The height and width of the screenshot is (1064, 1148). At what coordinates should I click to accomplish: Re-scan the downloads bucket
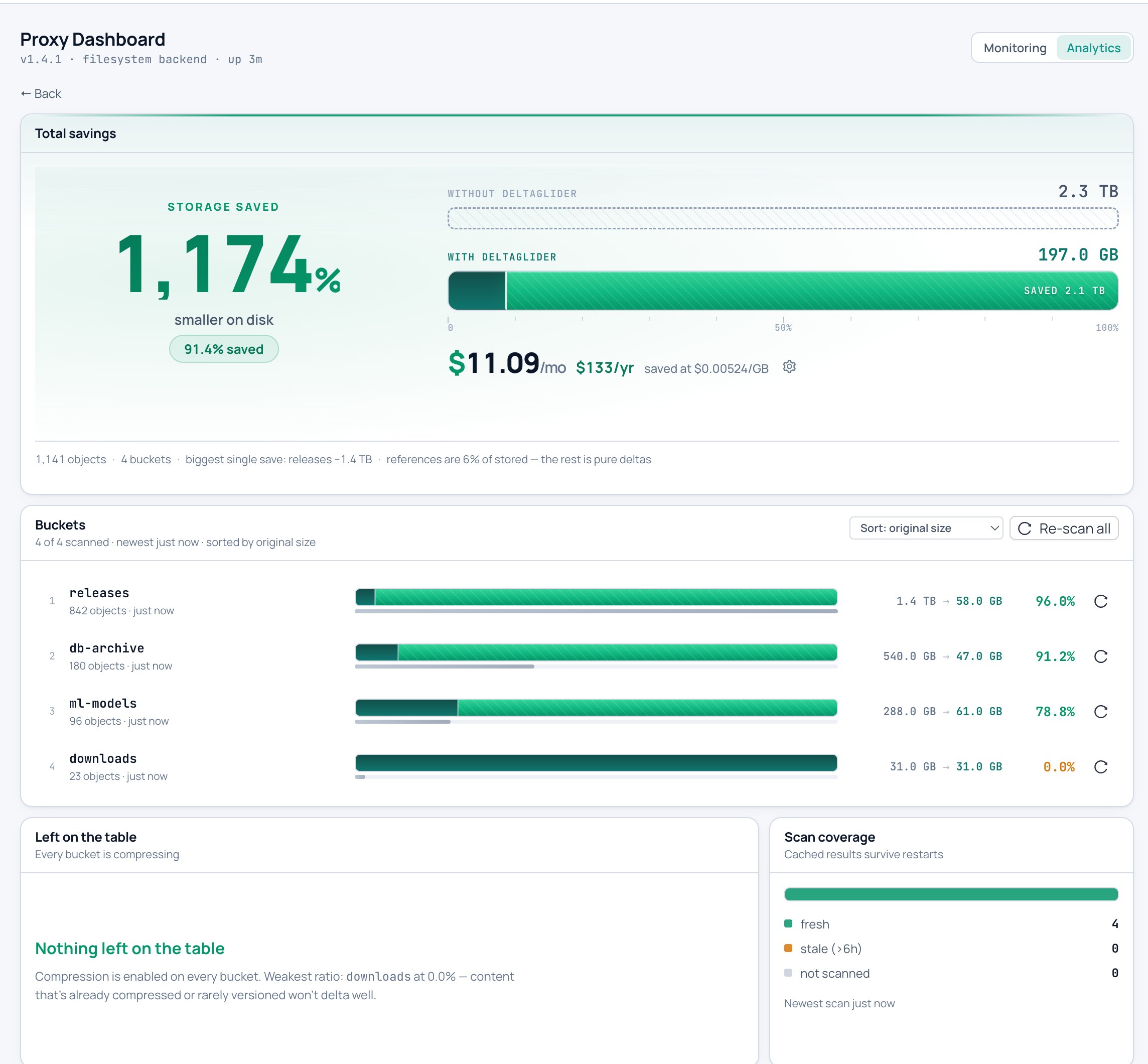click(x=1101, y=767)
